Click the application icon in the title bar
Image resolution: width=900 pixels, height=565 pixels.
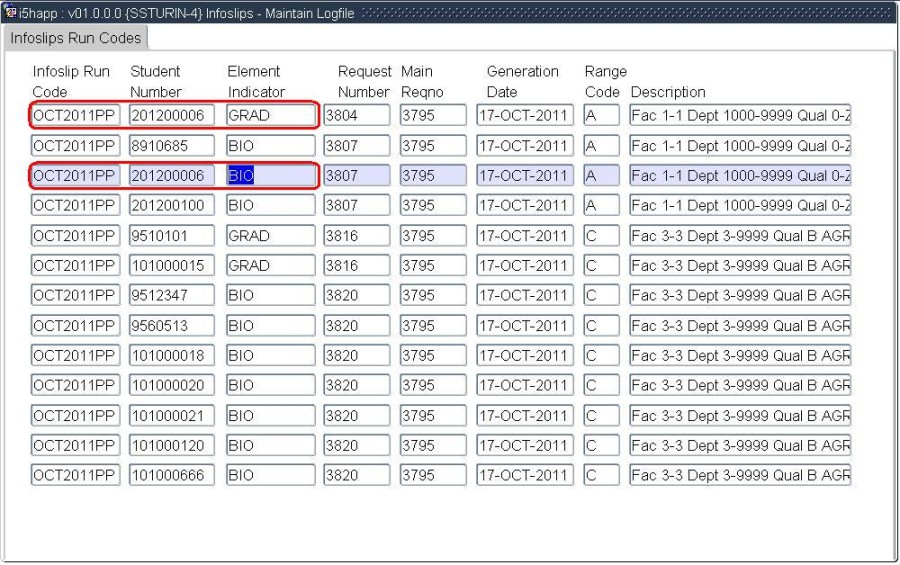(9, 11)
